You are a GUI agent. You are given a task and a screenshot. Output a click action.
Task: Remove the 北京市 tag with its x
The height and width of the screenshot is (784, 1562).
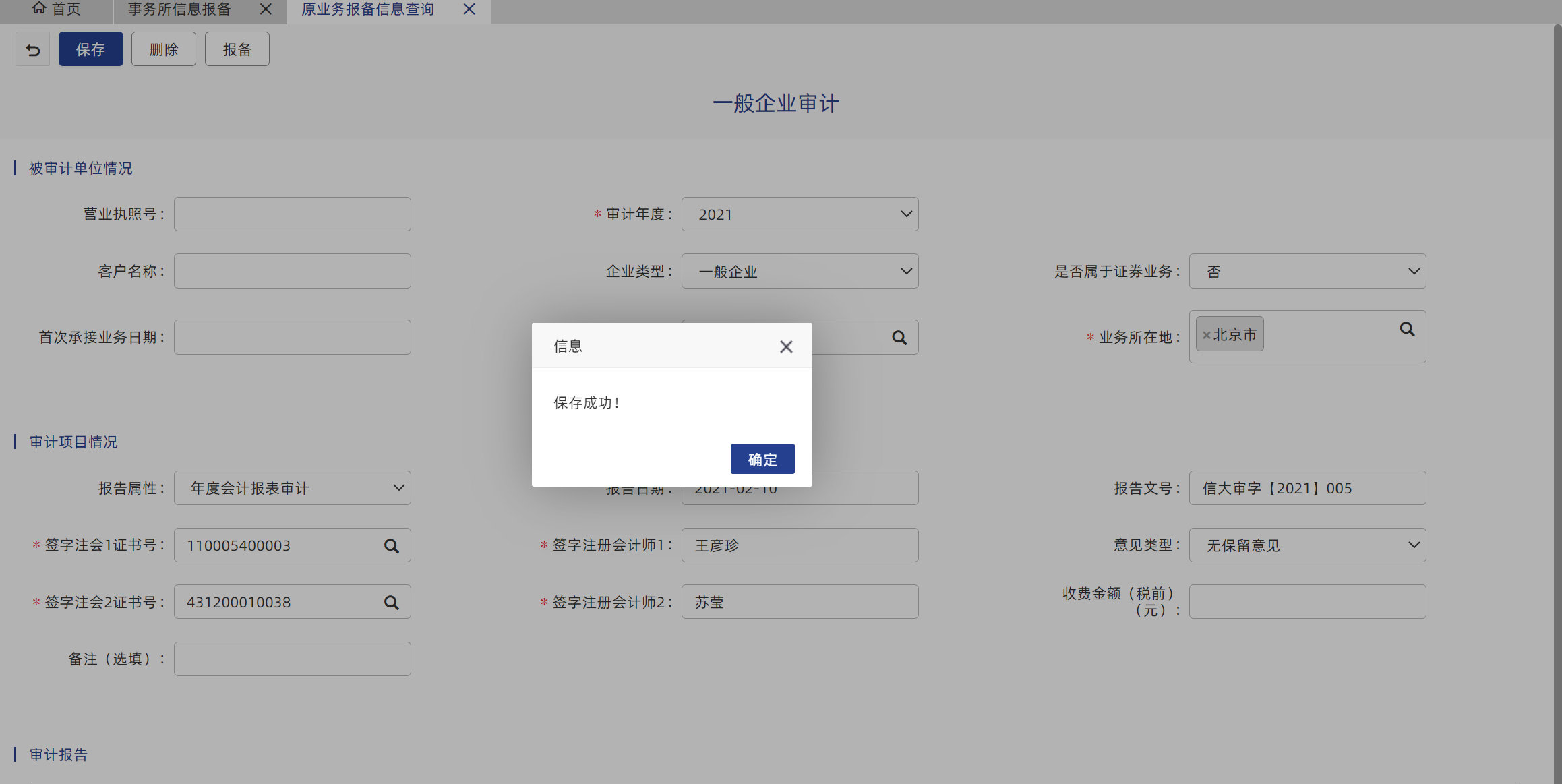pyautogui.click(x=1207, y=335)
